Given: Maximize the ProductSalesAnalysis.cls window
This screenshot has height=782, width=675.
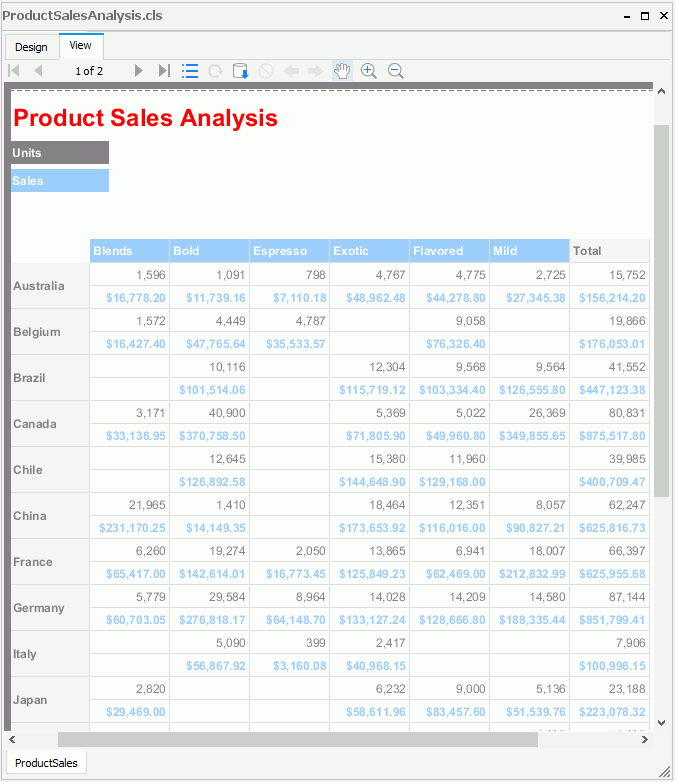Looking at the screenshot, I should pos(645,16).
